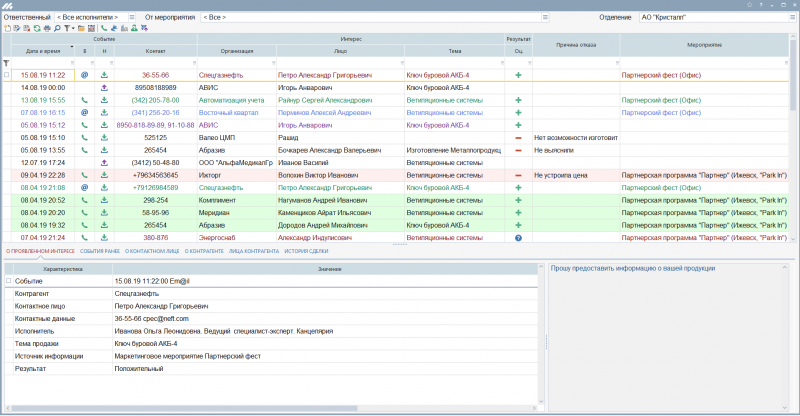This screenshot has height=416, width=800.
Task: Open the Ответственный list picker button
Action: 132,17
